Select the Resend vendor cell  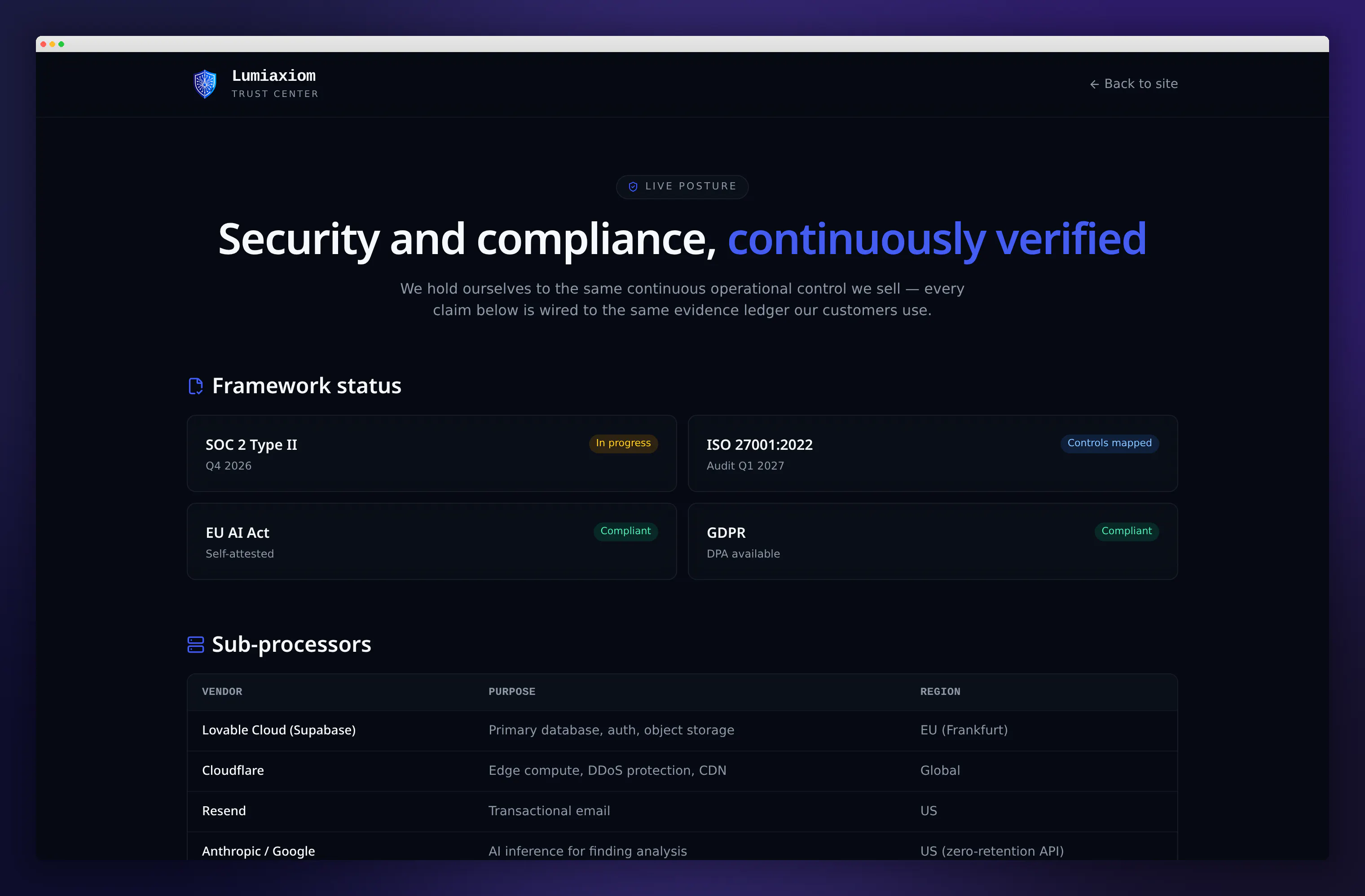(224, 811)
